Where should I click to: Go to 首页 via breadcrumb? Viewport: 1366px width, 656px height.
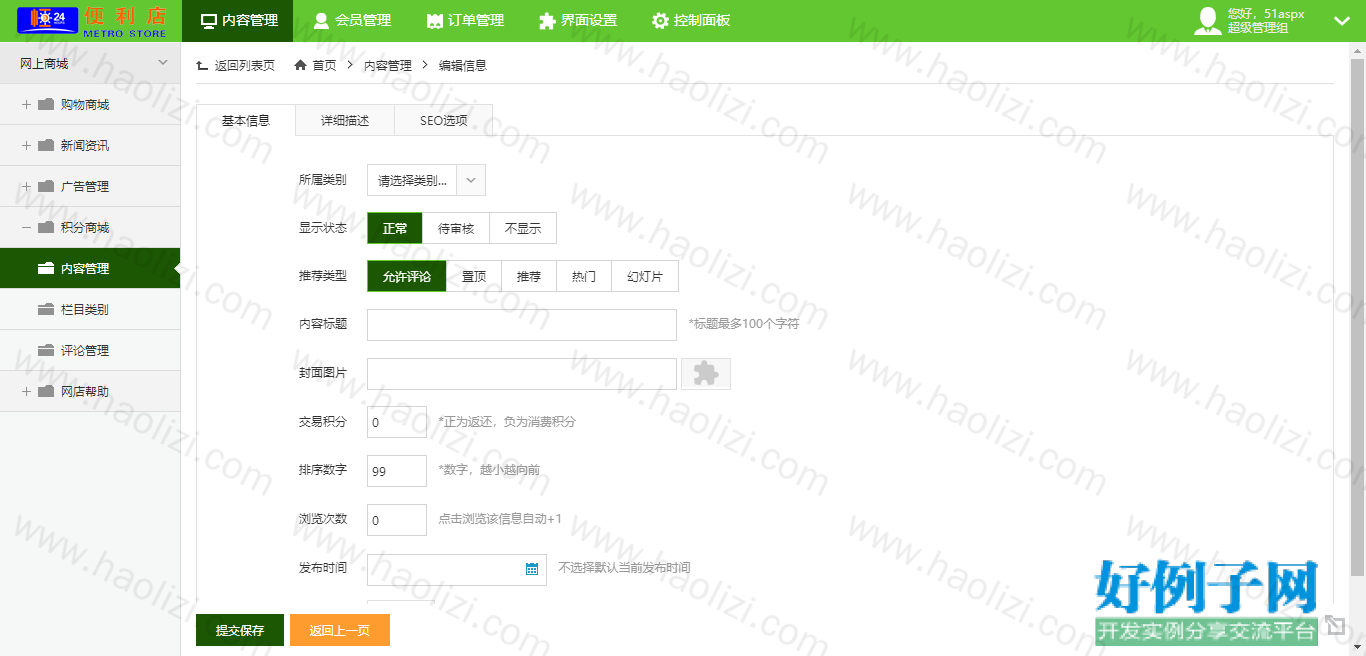point(324,65)
